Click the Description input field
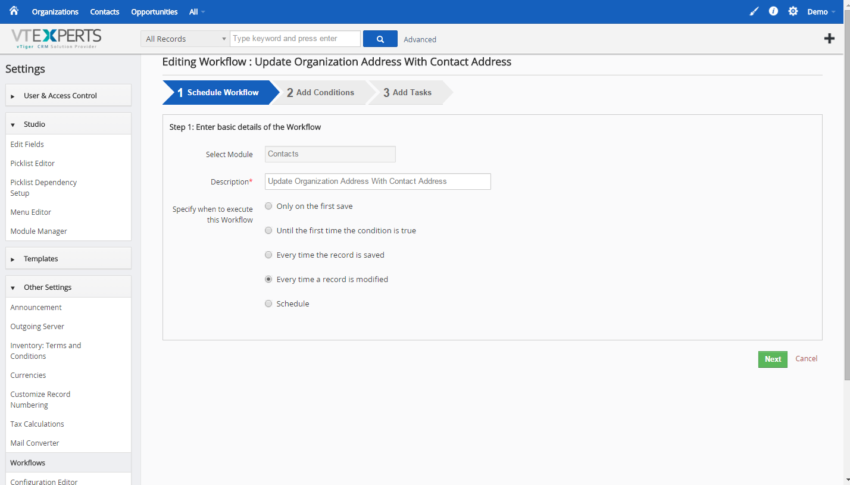850x485 pixels. click(378, 182)
